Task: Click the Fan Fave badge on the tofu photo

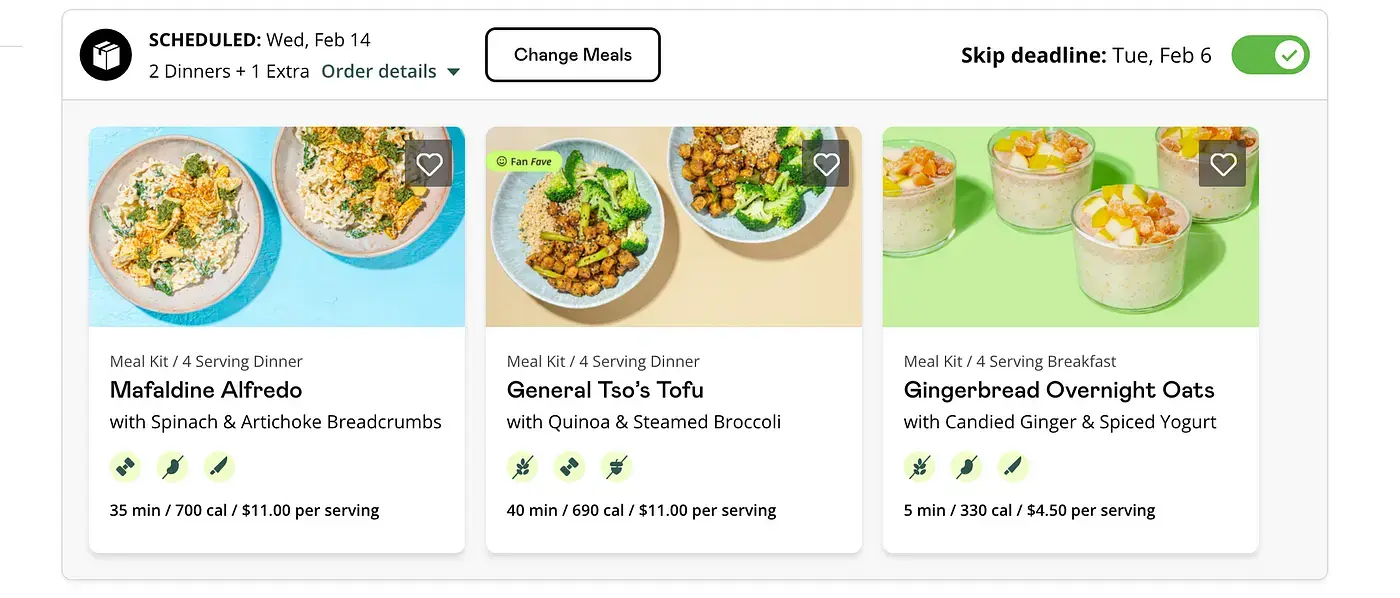Action: (523, 161)
